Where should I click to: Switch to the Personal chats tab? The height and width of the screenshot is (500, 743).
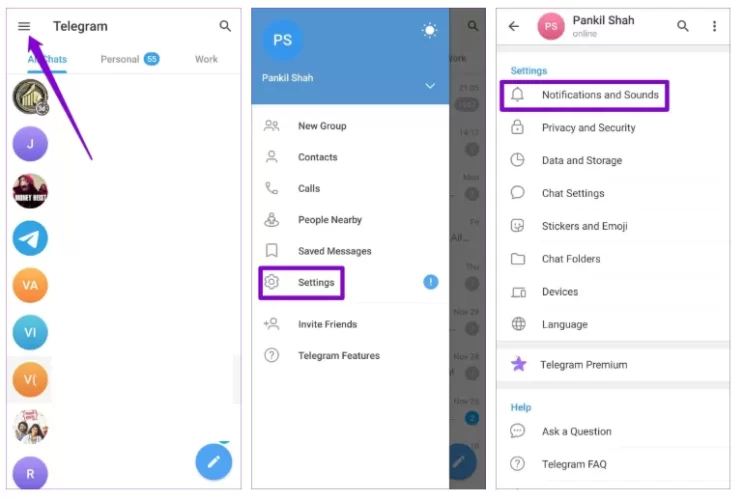(x=130, y=59)
